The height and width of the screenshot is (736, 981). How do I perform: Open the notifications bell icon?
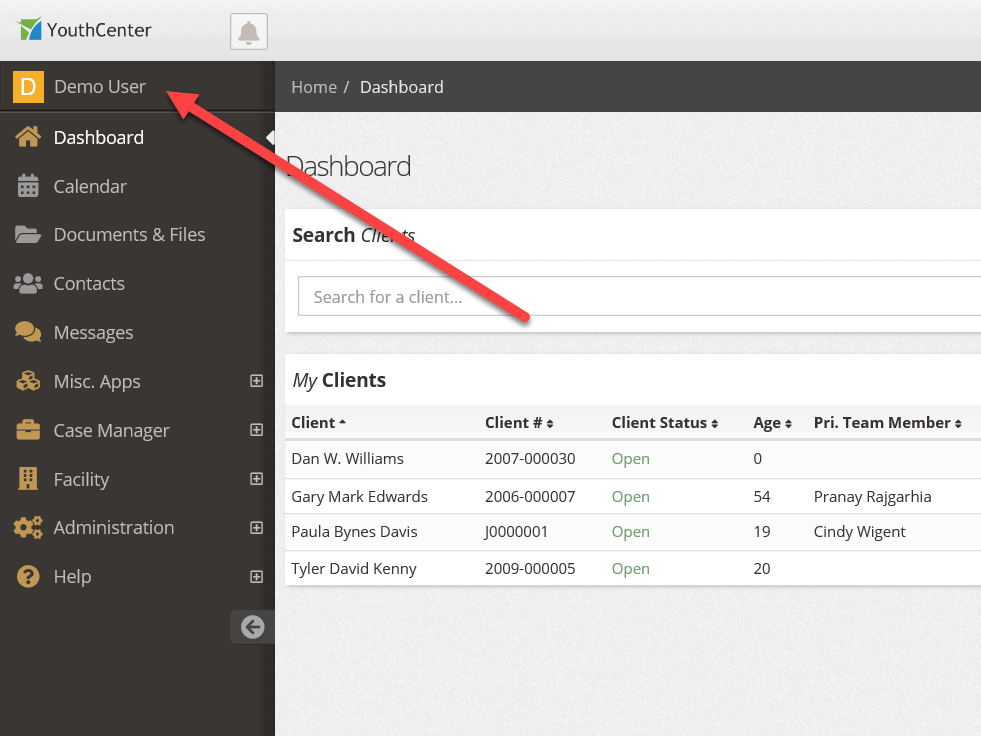click(x=248, y=31)
